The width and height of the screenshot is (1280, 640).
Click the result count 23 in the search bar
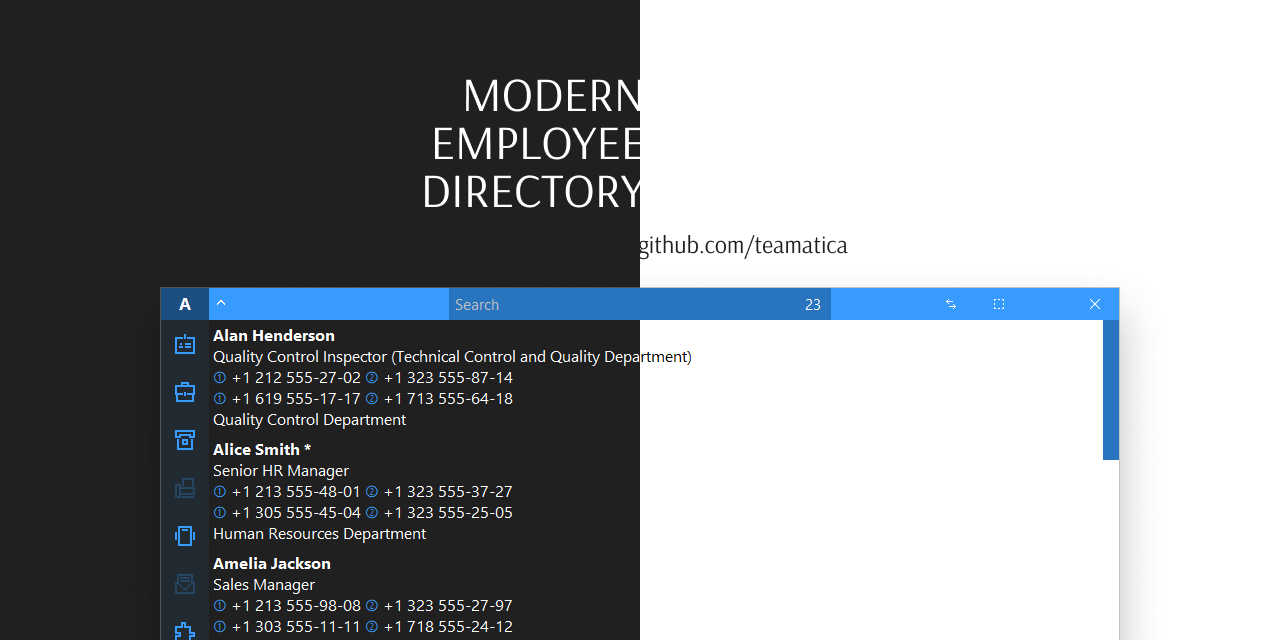813,304
